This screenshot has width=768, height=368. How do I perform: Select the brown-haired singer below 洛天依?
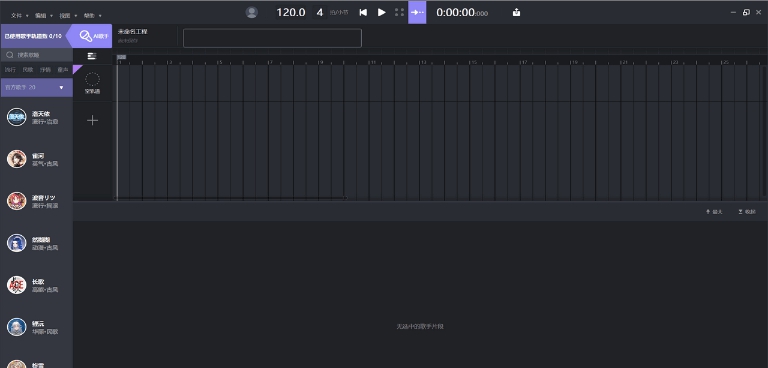17,159
